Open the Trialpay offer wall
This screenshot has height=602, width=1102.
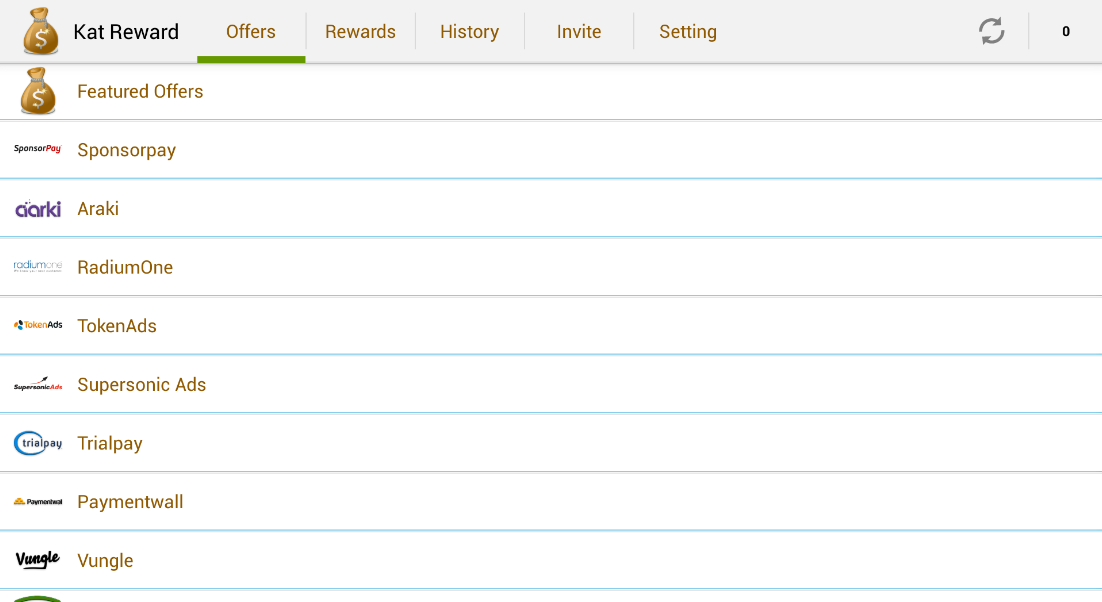[x=551, y=443]
